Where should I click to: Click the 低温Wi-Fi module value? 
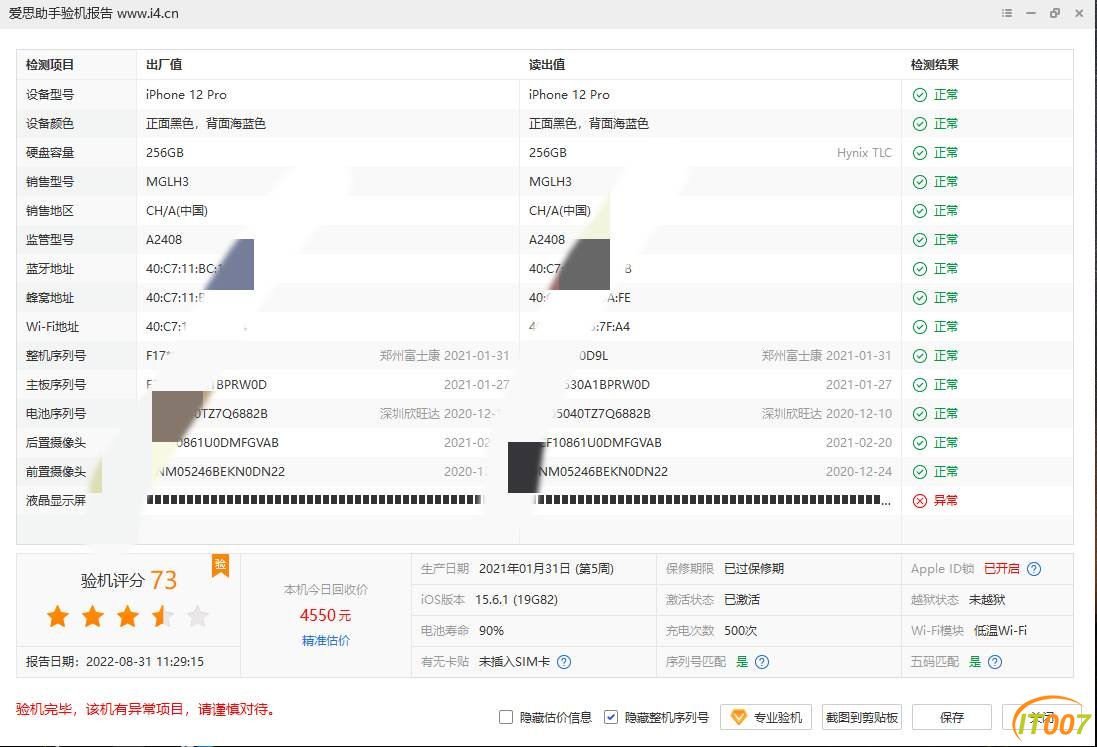(x=1000, y=631)
